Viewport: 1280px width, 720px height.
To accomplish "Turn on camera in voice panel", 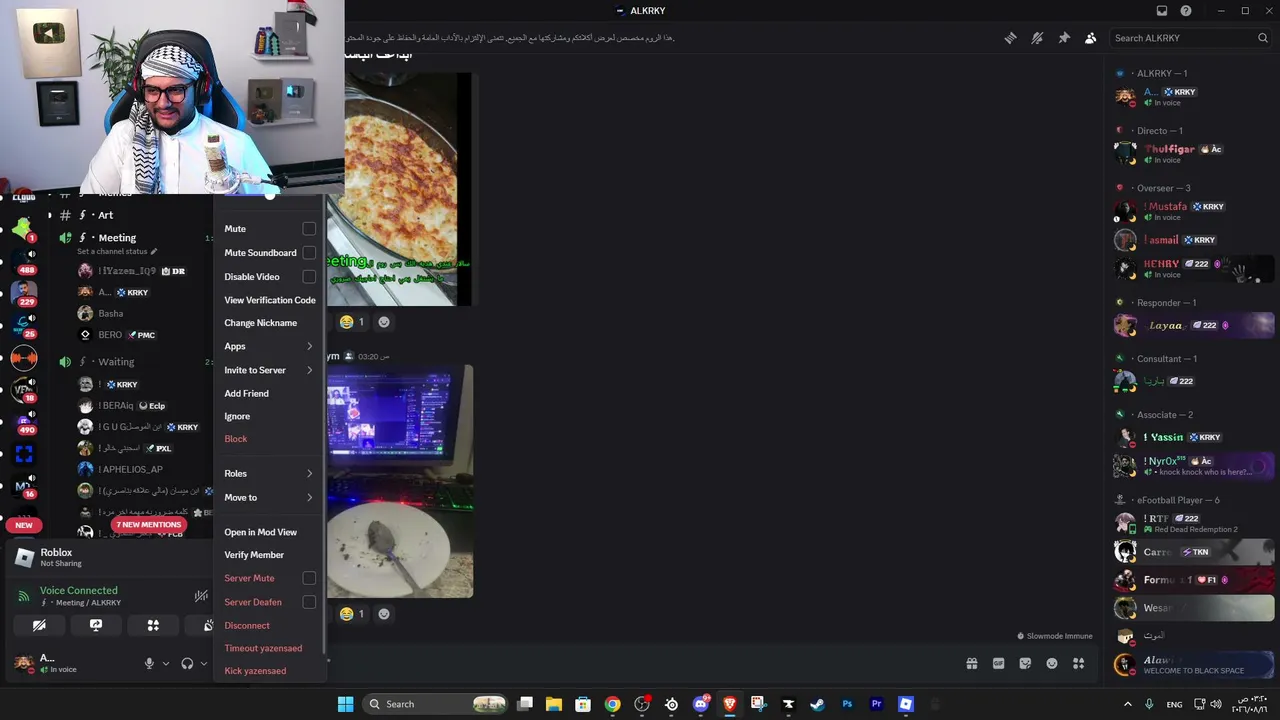I will 39,625.
